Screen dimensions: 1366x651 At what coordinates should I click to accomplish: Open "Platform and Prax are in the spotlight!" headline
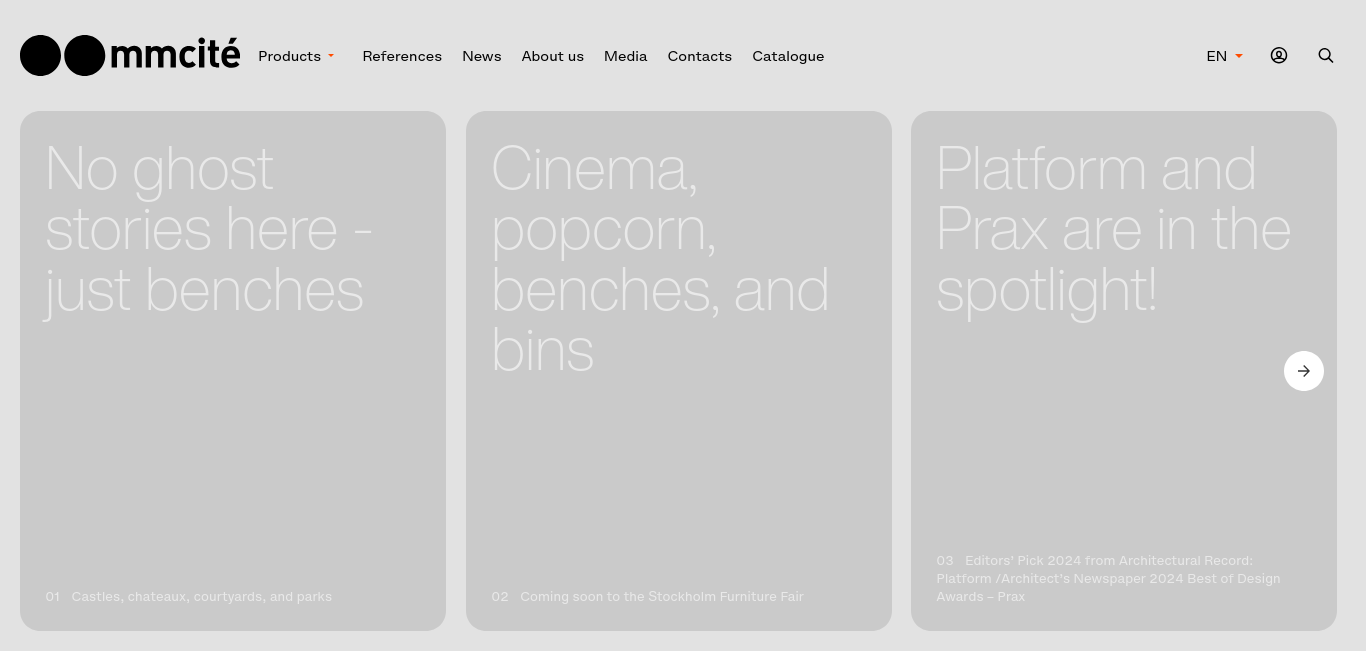pyautogui.click(x=1113, y=231)
